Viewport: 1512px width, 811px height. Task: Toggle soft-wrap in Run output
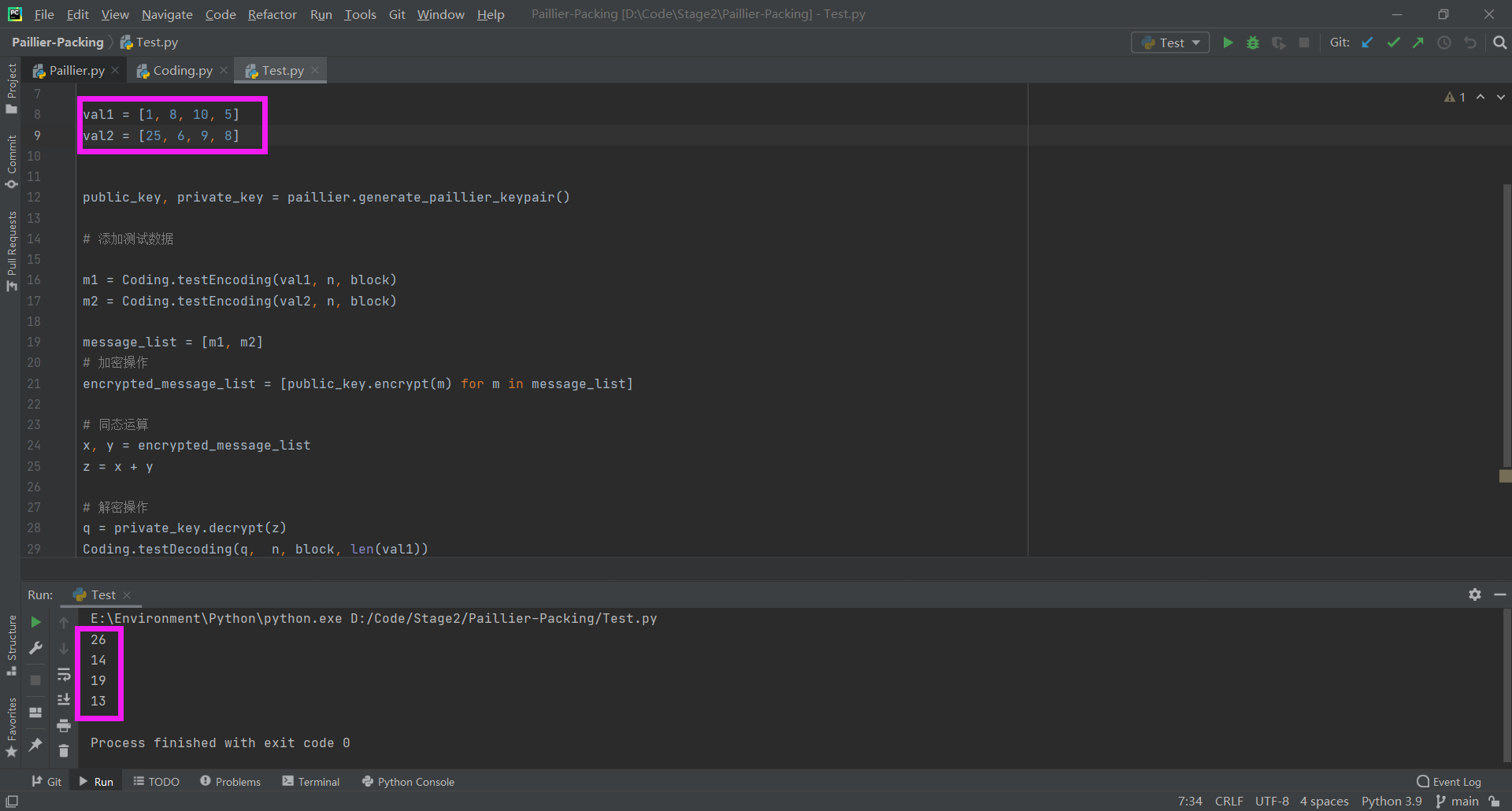64,674
